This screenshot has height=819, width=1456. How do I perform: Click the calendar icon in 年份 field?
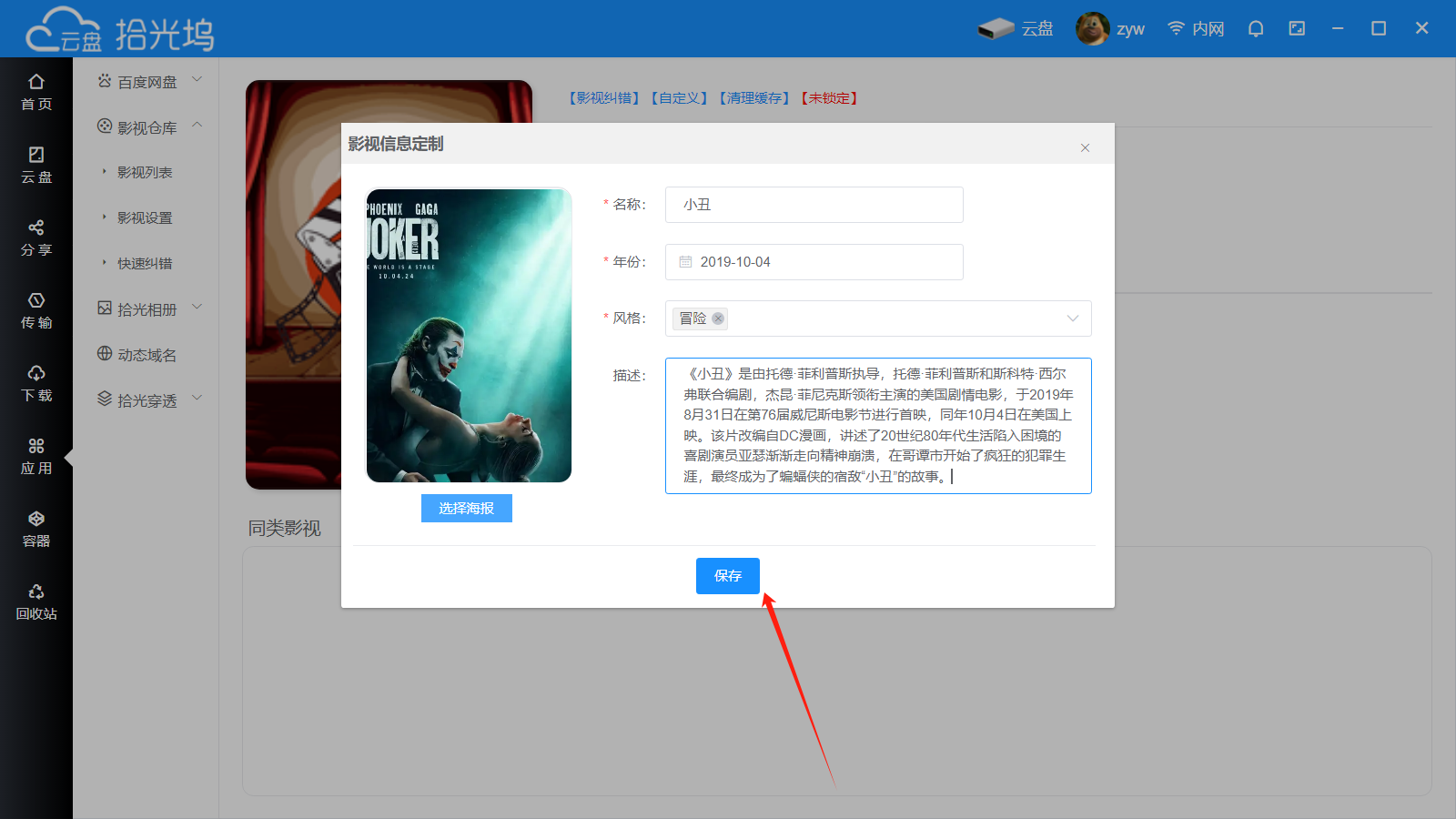(685, 262)
